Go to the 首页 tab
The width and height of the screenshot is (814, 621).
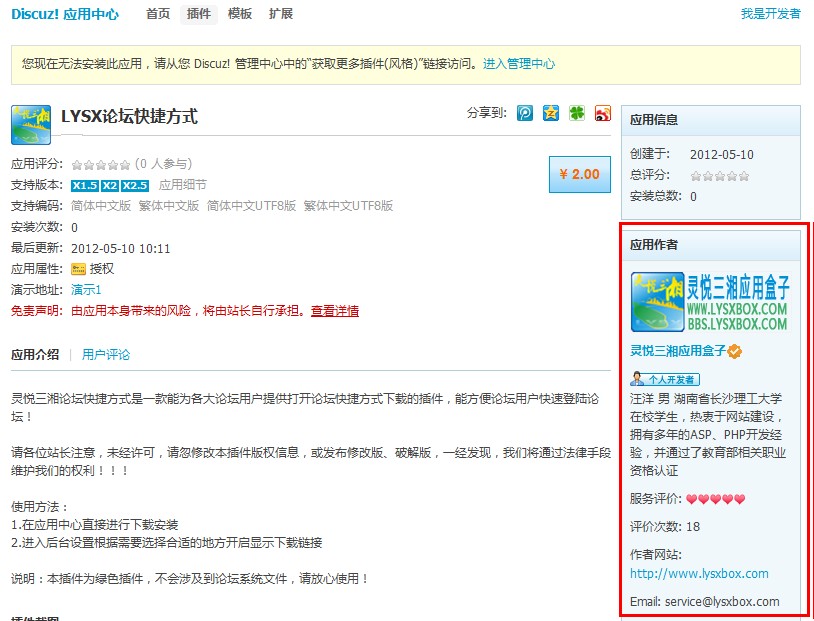tap(158, 14)
